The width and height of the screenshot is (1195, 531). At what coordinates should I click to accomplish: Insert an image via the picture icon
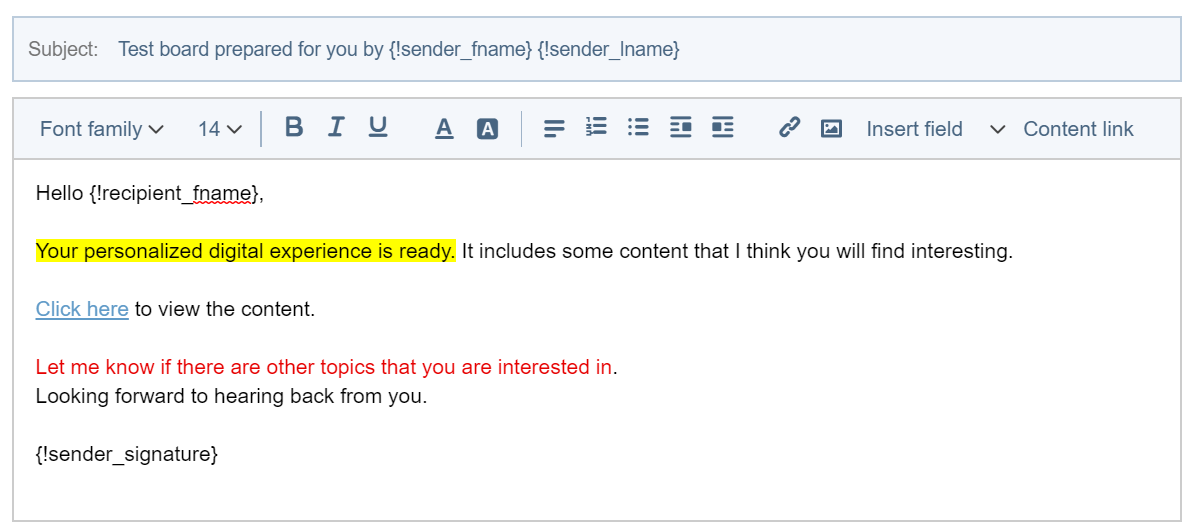tap(831, 129)
